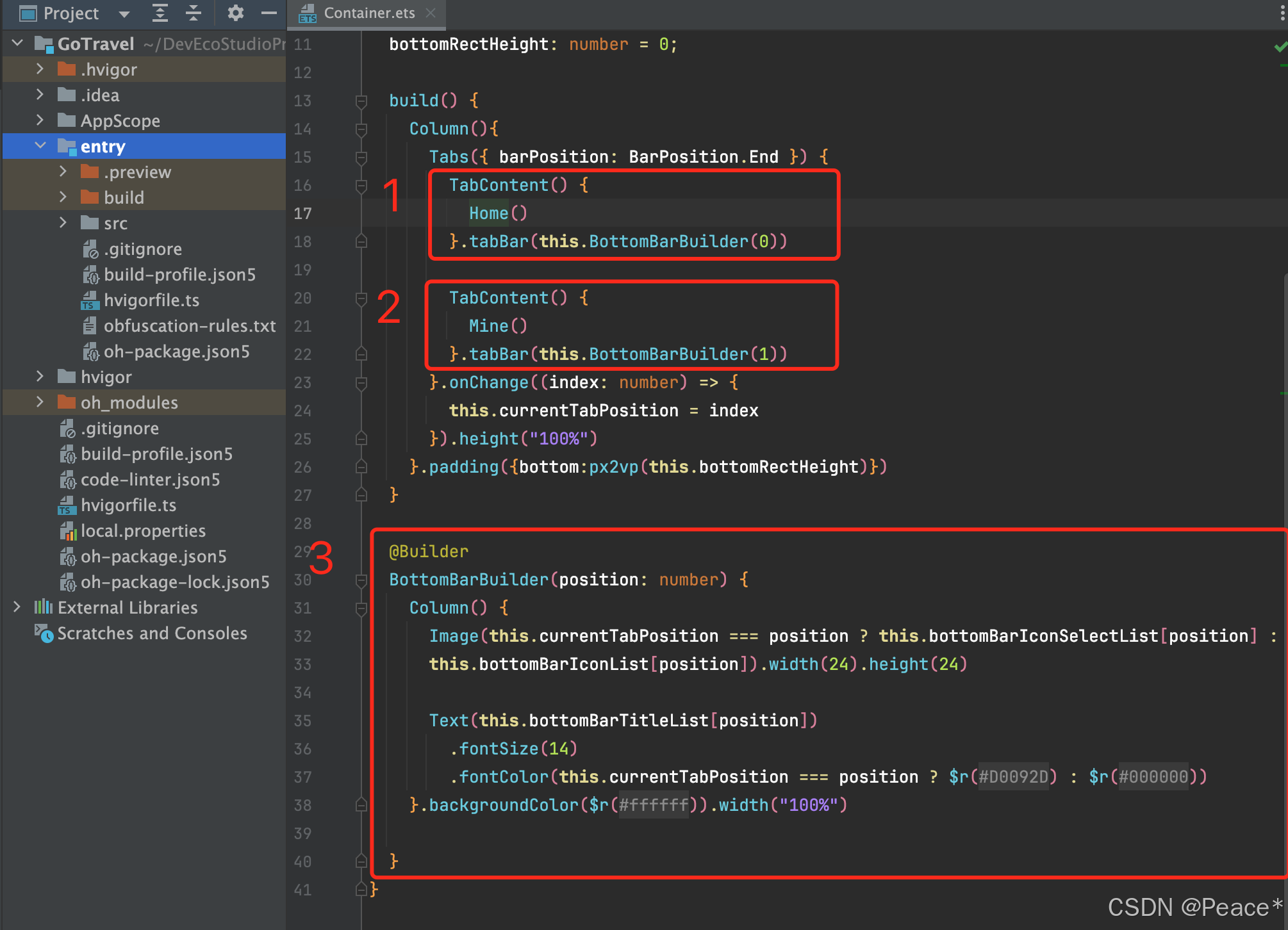Open Project panel settings gear
The image size is (1288, 930).
235,13
